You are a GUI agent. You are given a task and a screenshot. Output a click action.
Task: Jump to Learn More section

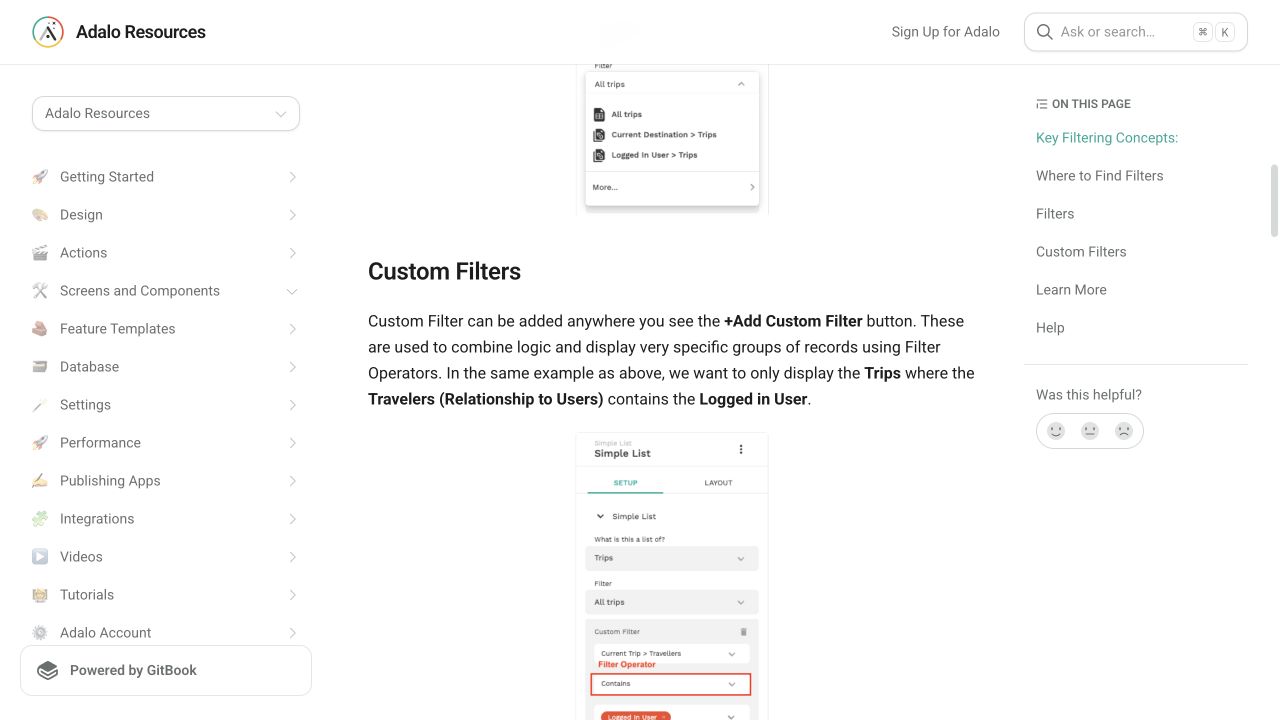[1071, 290]
